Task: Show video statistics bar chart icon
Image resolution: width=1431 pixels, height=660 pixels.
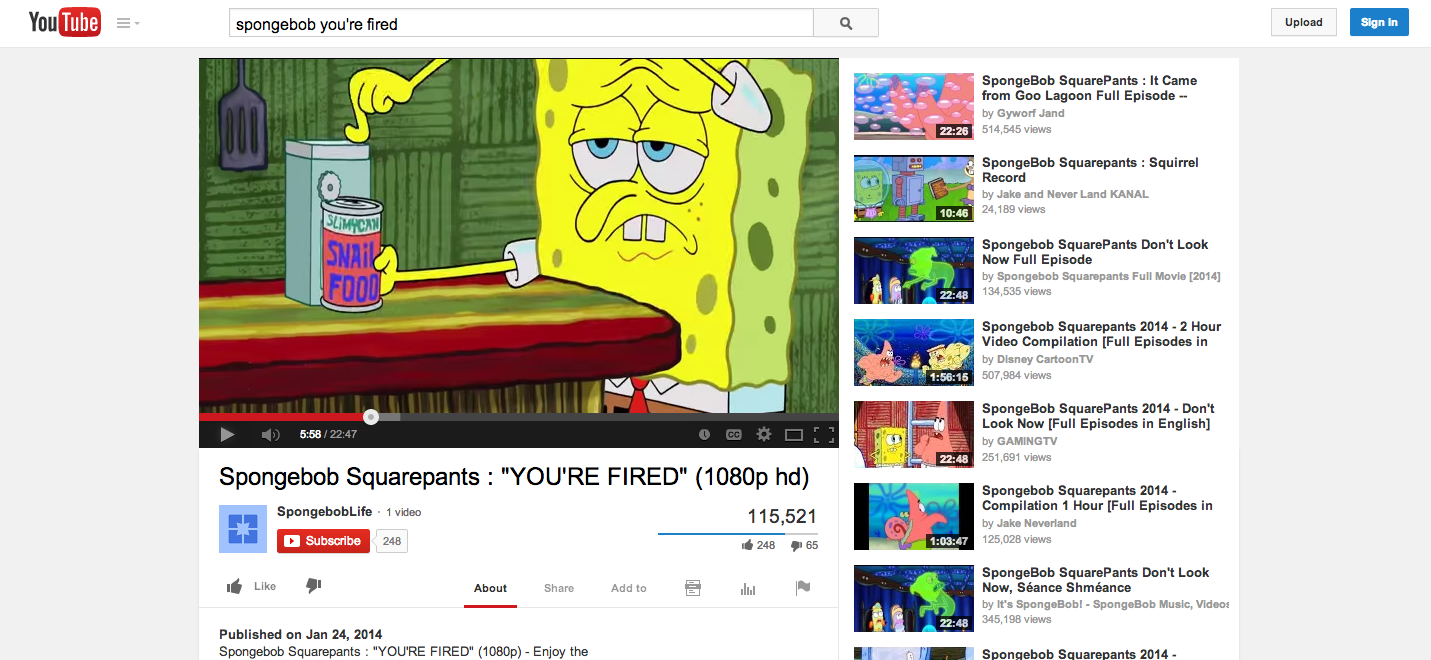Action: click(748, 588)
